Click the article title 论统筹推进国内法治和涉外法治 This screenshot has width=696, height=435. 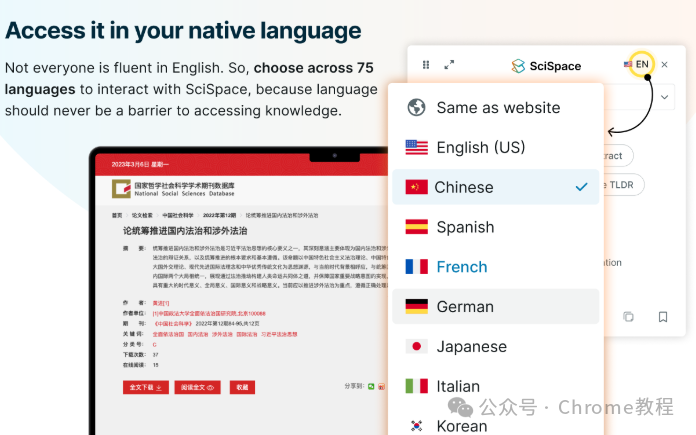(185, 231)
